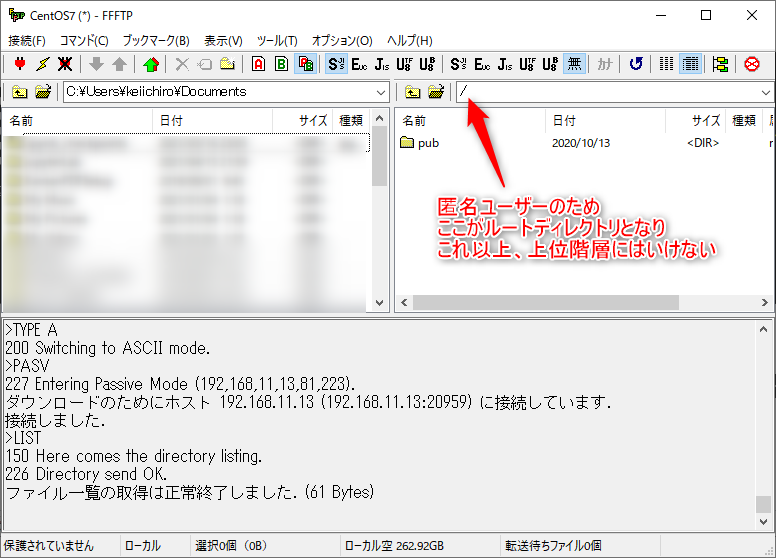776x558 pixels.
Task: Open the ブックマーク(B) menu
Action: [x=155, y=41]
